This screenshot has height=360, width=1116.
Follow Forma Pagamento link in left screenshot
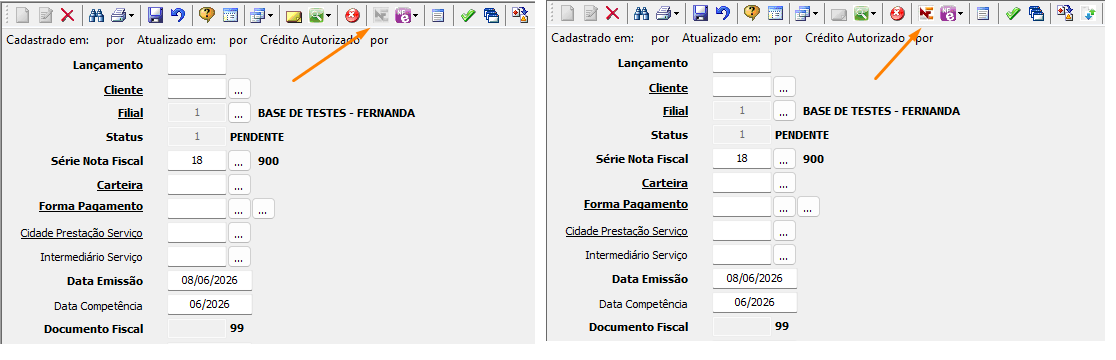90,206
